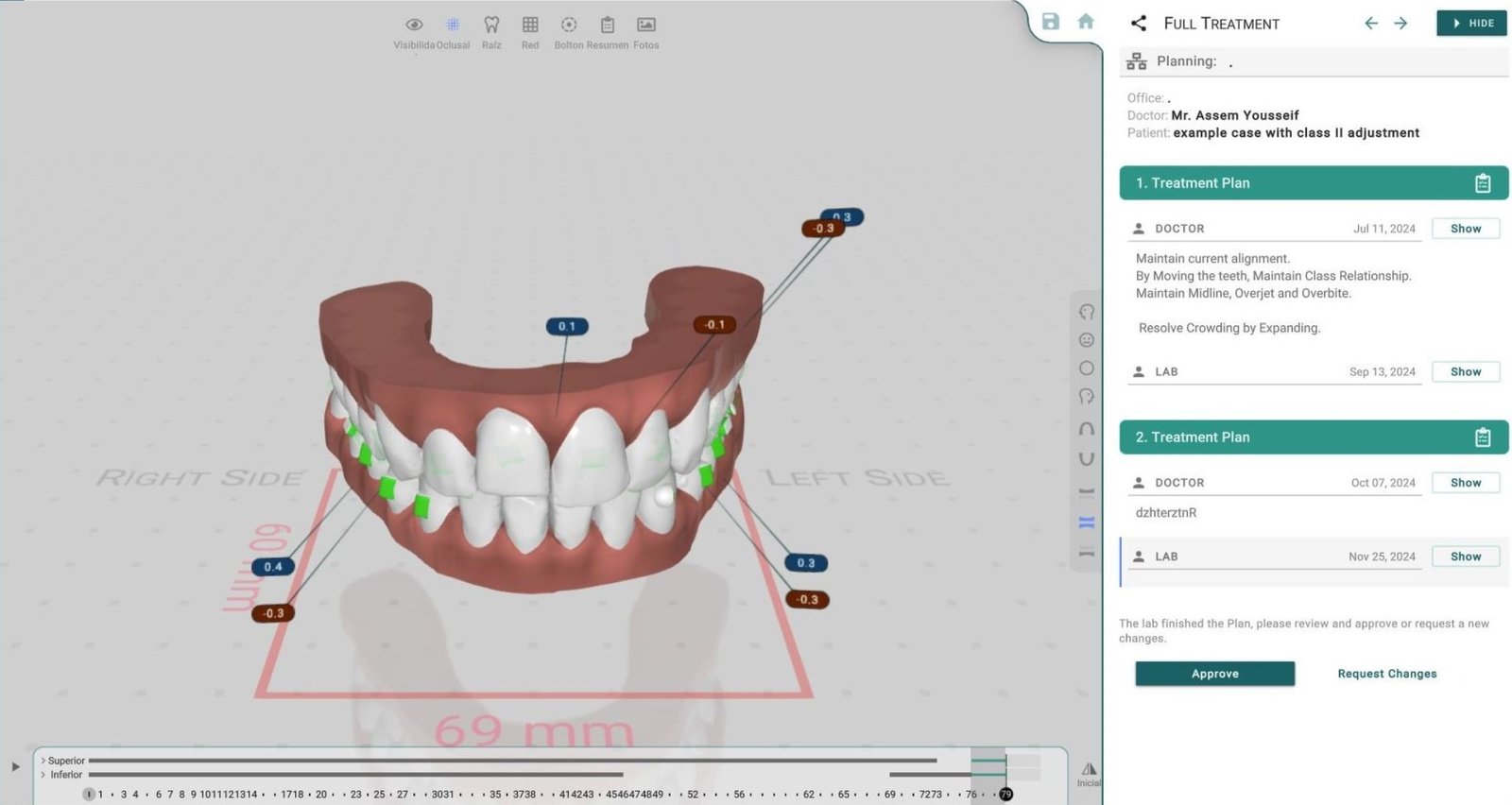Toggle the Visibilidad eye icon
This screenshot has width=1512, height=805.
tap(414, 26)
